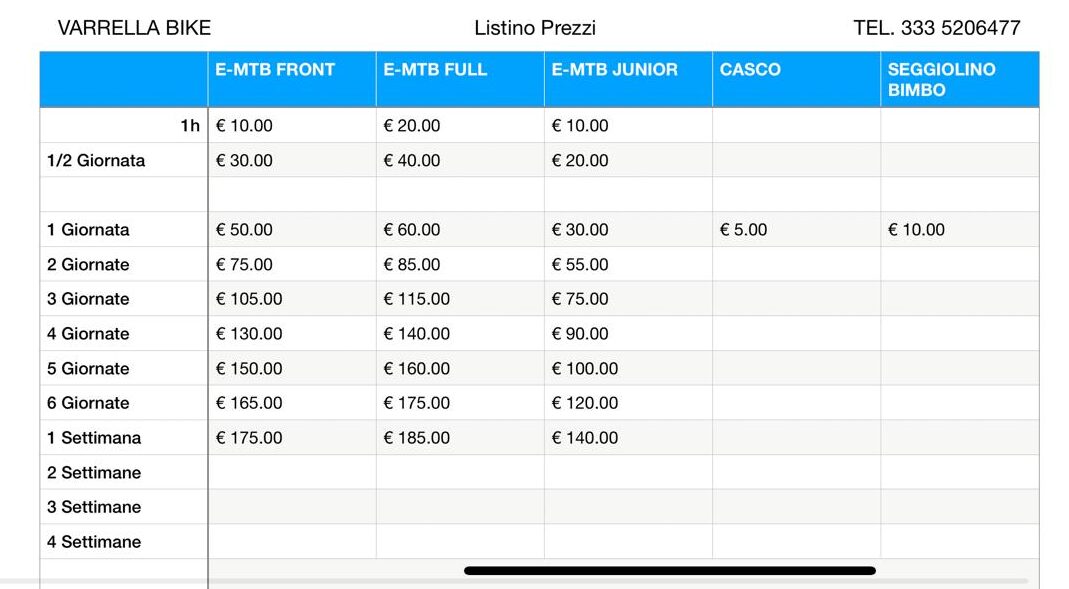This screenshot has height=589, width=1069.
Task: Select the E-MTB FULL header cell
Action: click(x=435, y=70)
